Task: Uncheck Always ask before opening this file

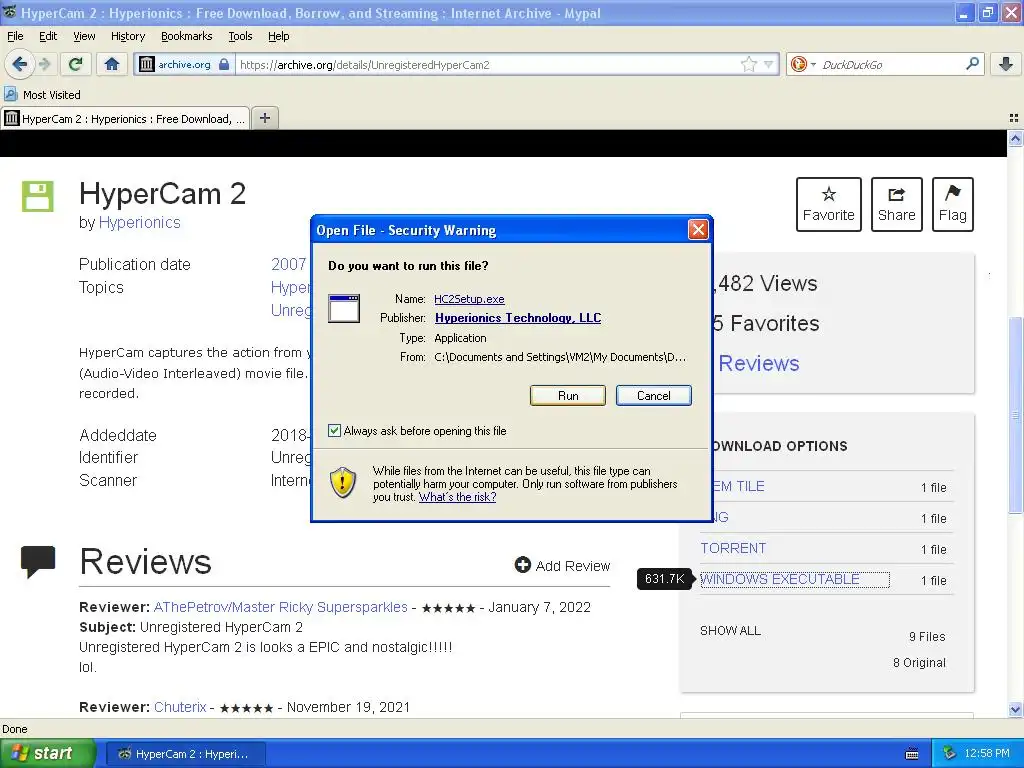Action: 334,430
